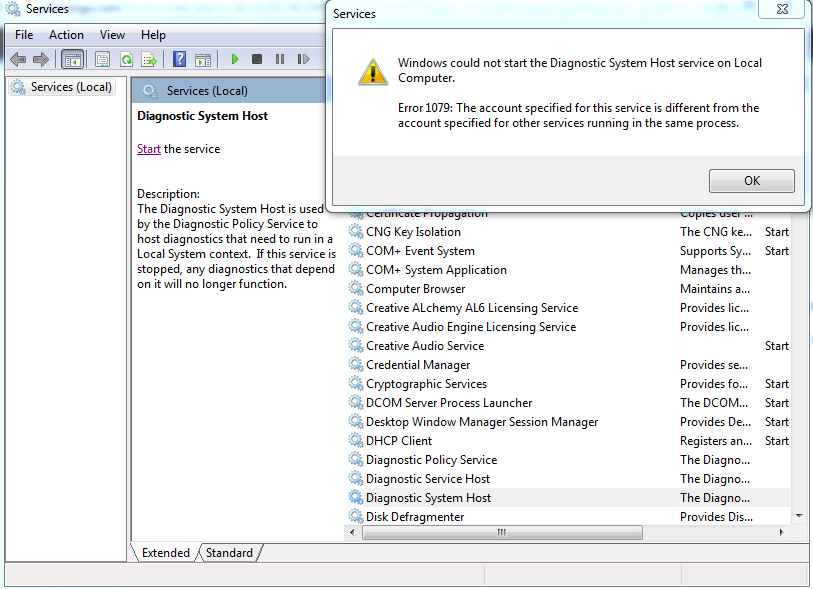
Task: Click 'Supports Sy...' description of COM+ Event System
Action: tap(715, 251)
